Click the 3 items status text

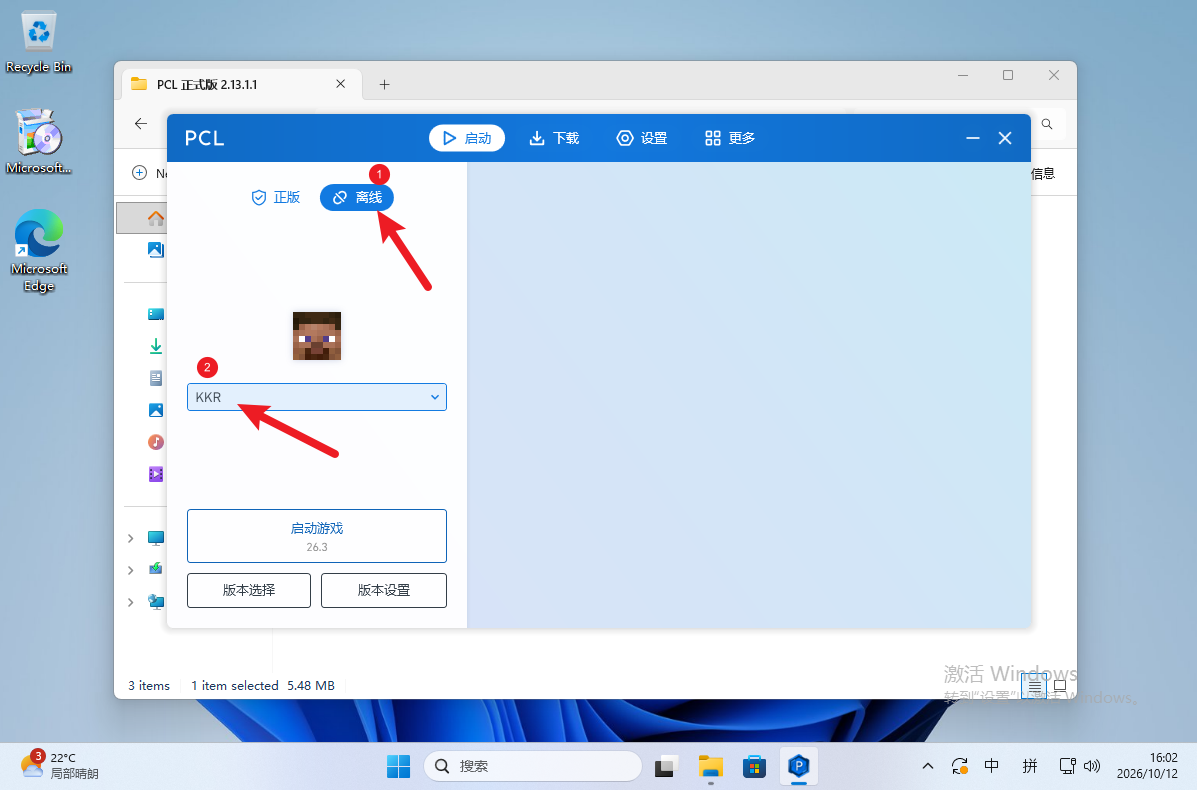point(149,685)
